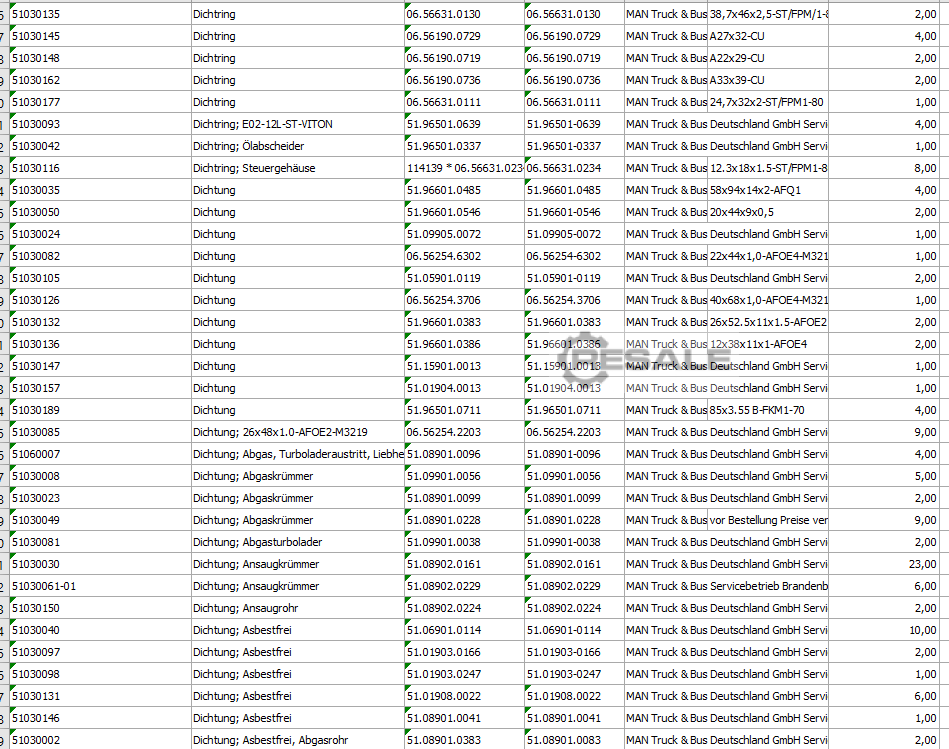Select the 'vor Bestellung Preise' supplier note cell
Screen dimensions: 949x749
[767, 520]
